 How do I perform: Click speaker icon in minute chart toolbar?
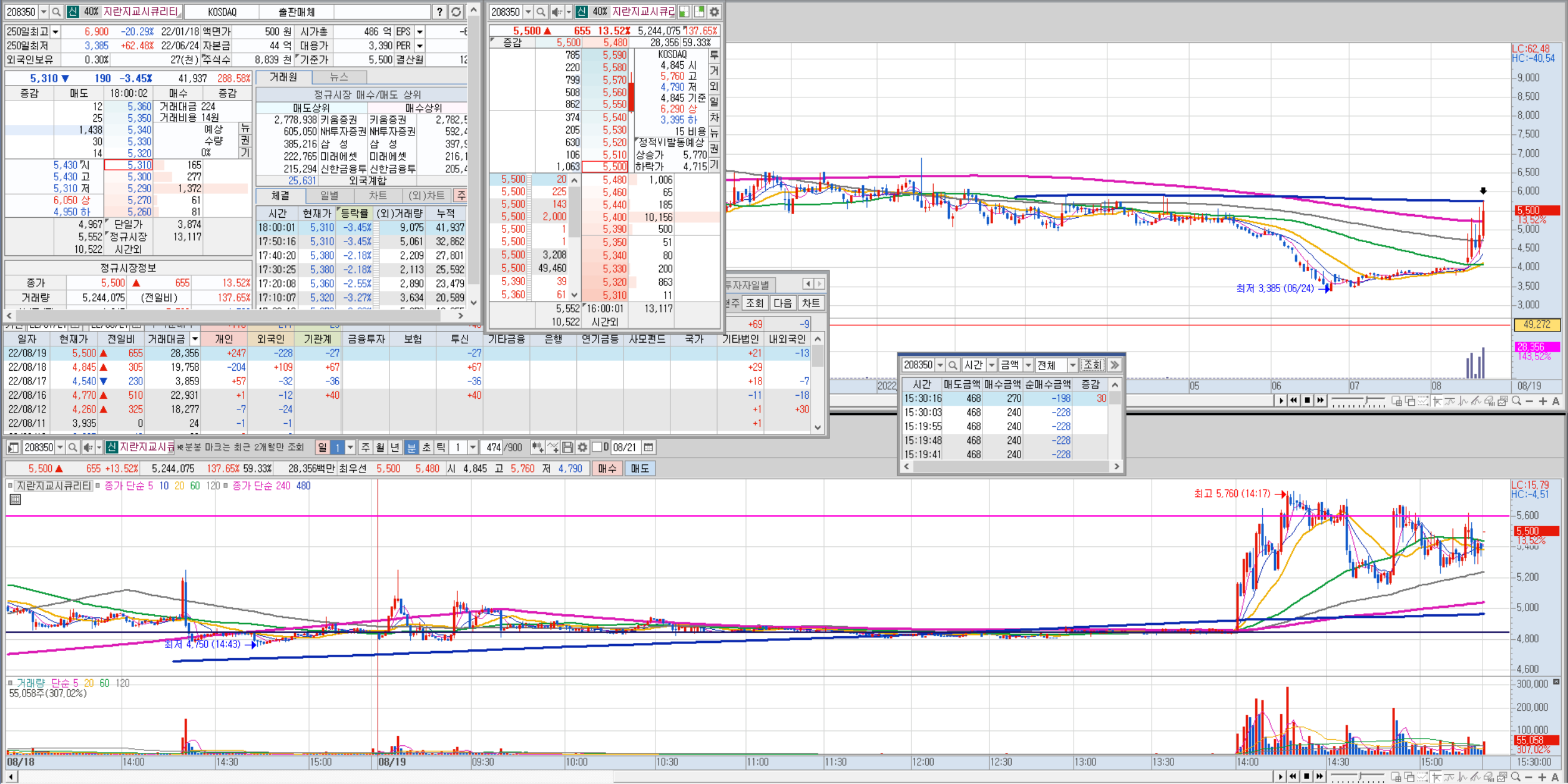[x=88, y=447]
